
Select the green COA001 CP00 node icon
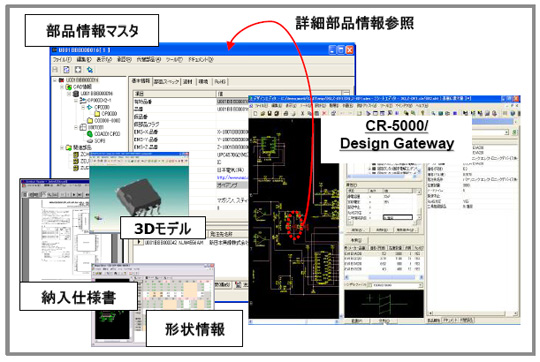tap(90, 134)
